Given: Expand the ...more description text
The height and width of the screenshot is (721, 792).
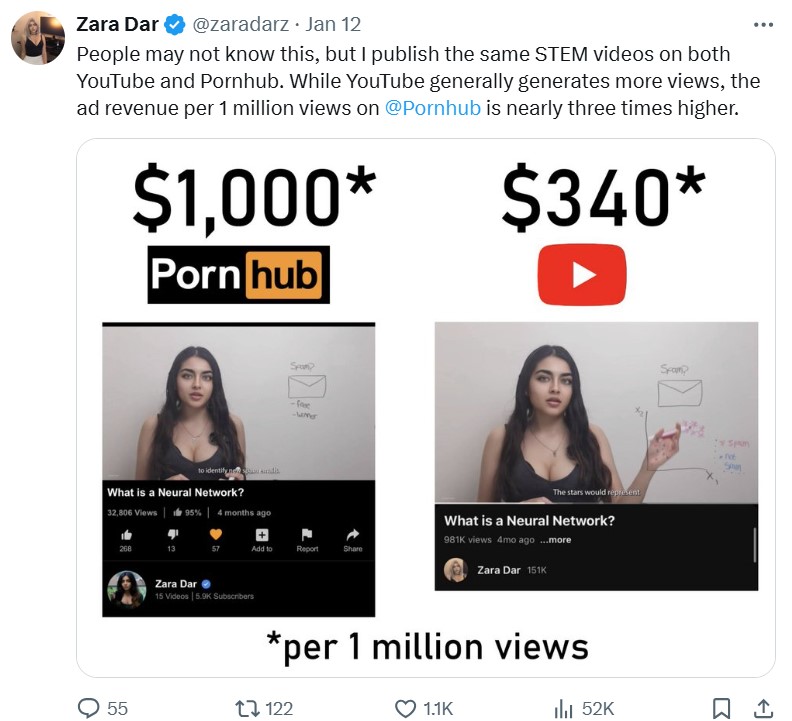Looking at the screenshot, I should 555,540.
